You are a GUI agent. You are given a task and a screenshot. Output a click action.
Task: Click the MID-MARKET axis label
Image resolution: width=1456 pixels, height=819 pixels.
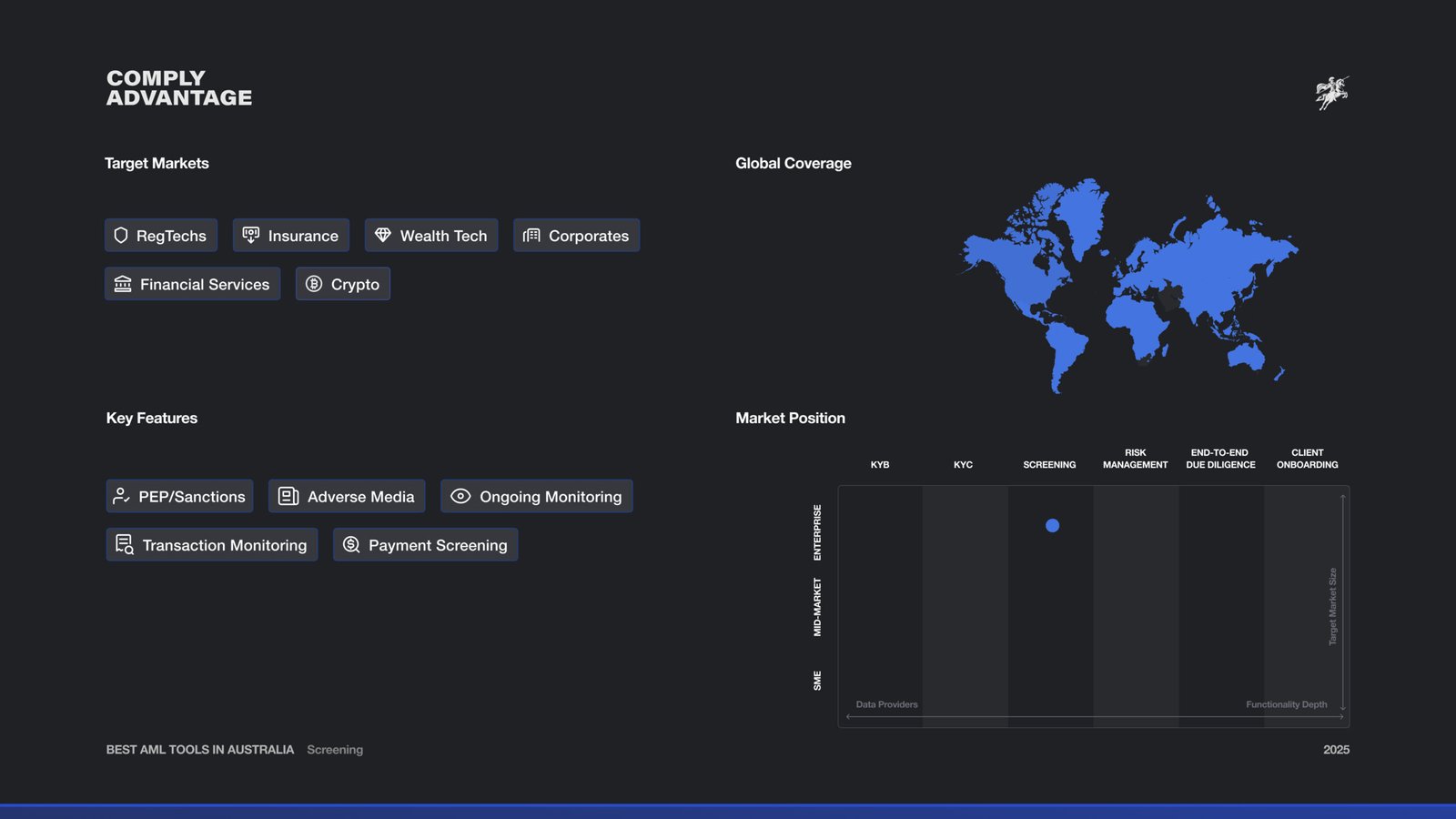[817, 607]
